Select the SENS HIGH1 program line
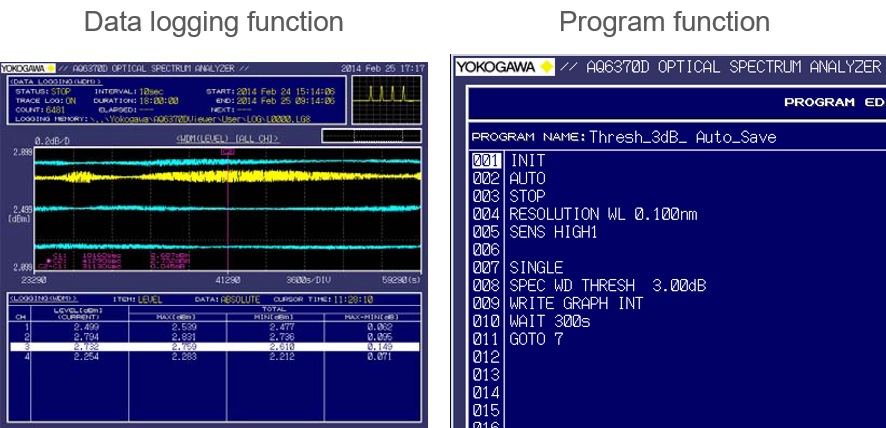 (x=552, y=232)
